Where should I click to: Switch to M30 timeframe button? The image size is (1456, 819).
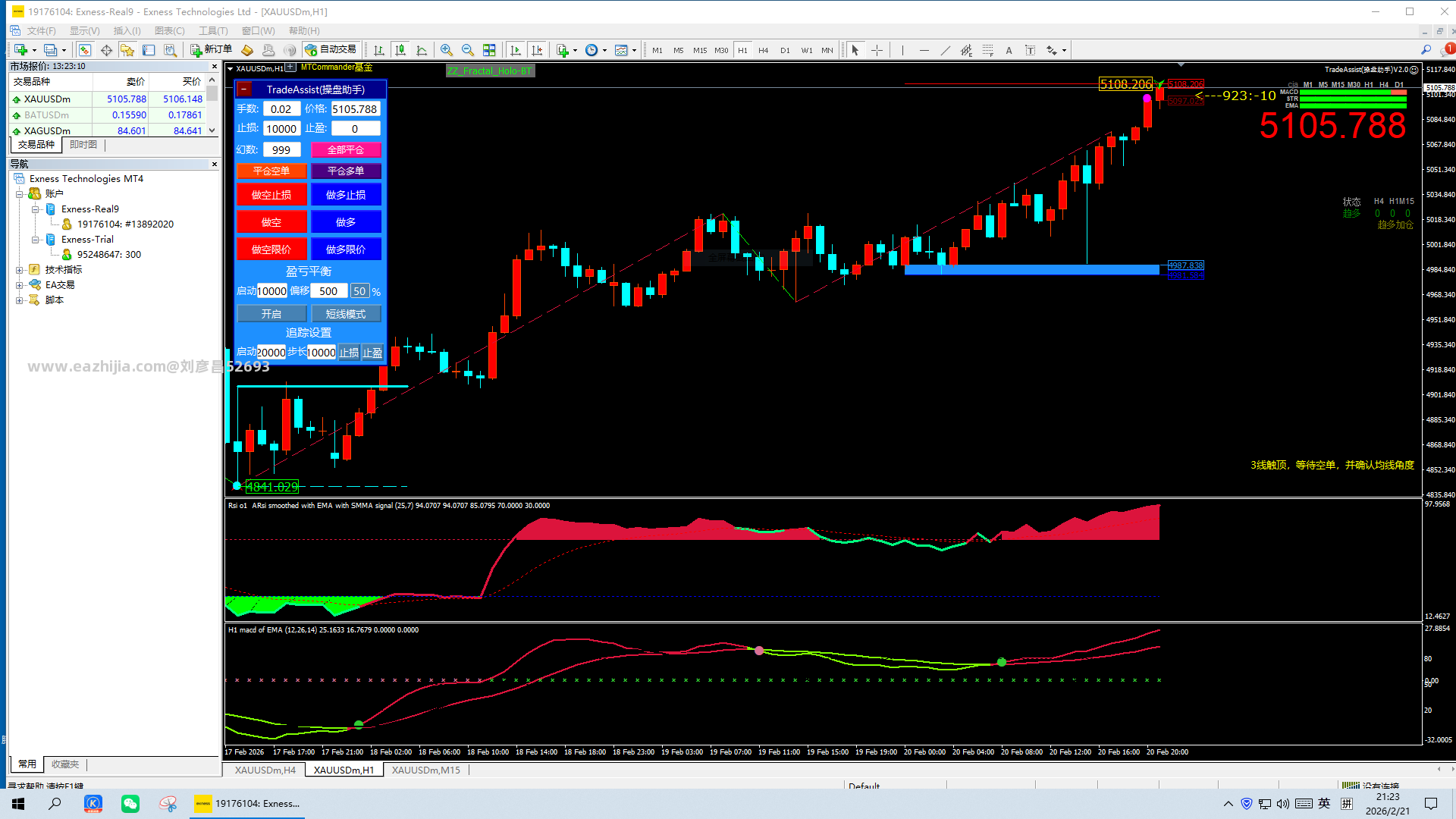coord(721,50)
